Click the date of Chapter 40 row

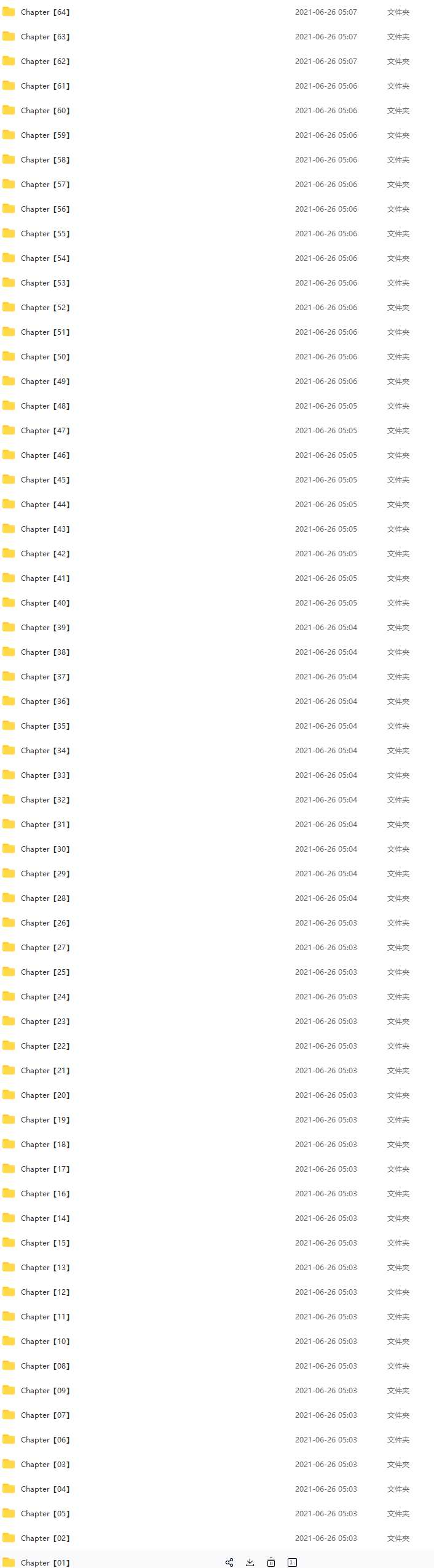(x=326, y=603)
